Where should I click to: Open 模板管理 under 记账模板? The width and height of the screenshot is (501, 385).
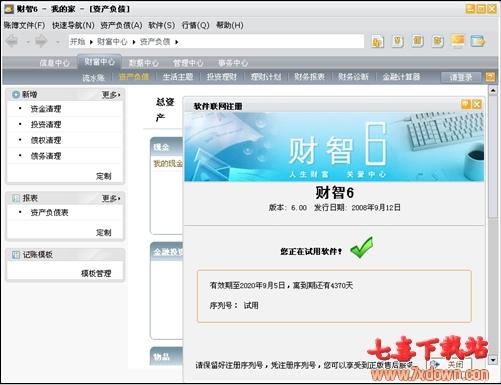click(96, 273)
